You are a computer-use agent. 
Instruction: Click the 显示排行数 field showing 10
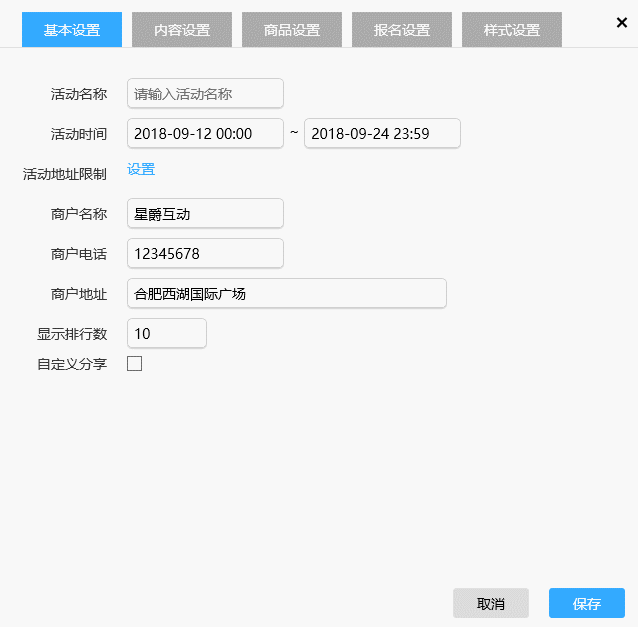tap(167, 334)
